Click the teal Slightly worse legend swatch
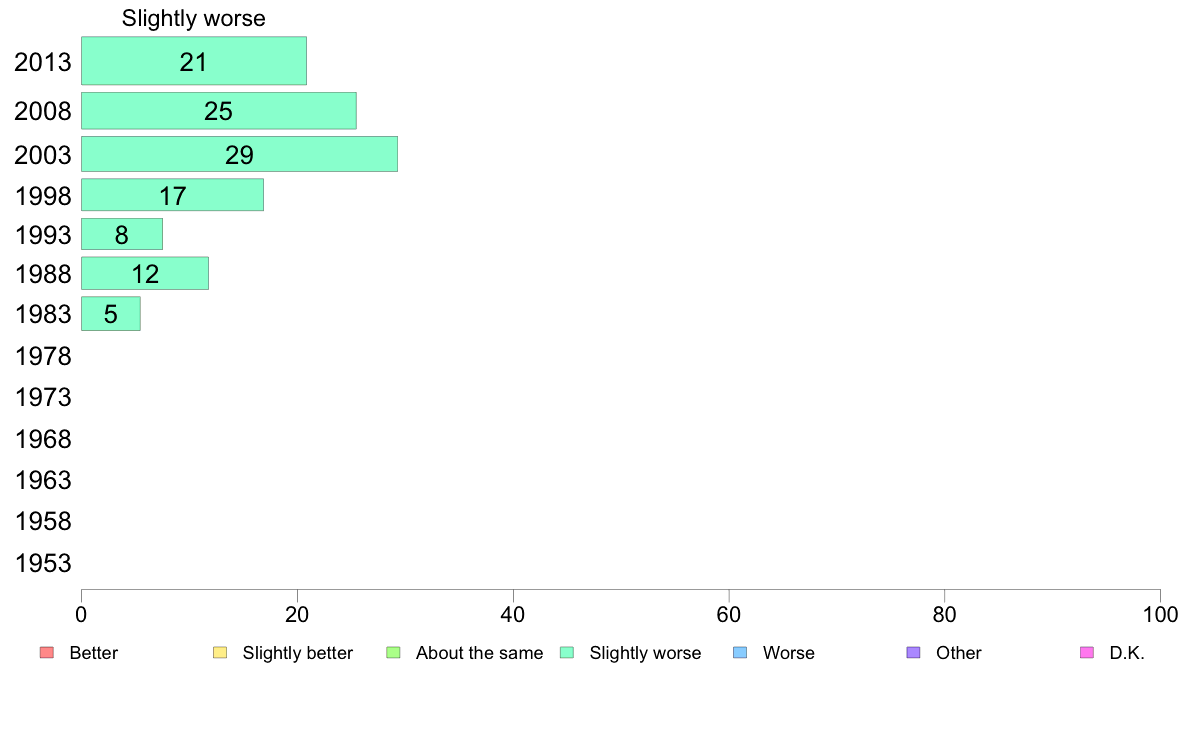This screenshot has width=1188, height=736. [567, 653]
